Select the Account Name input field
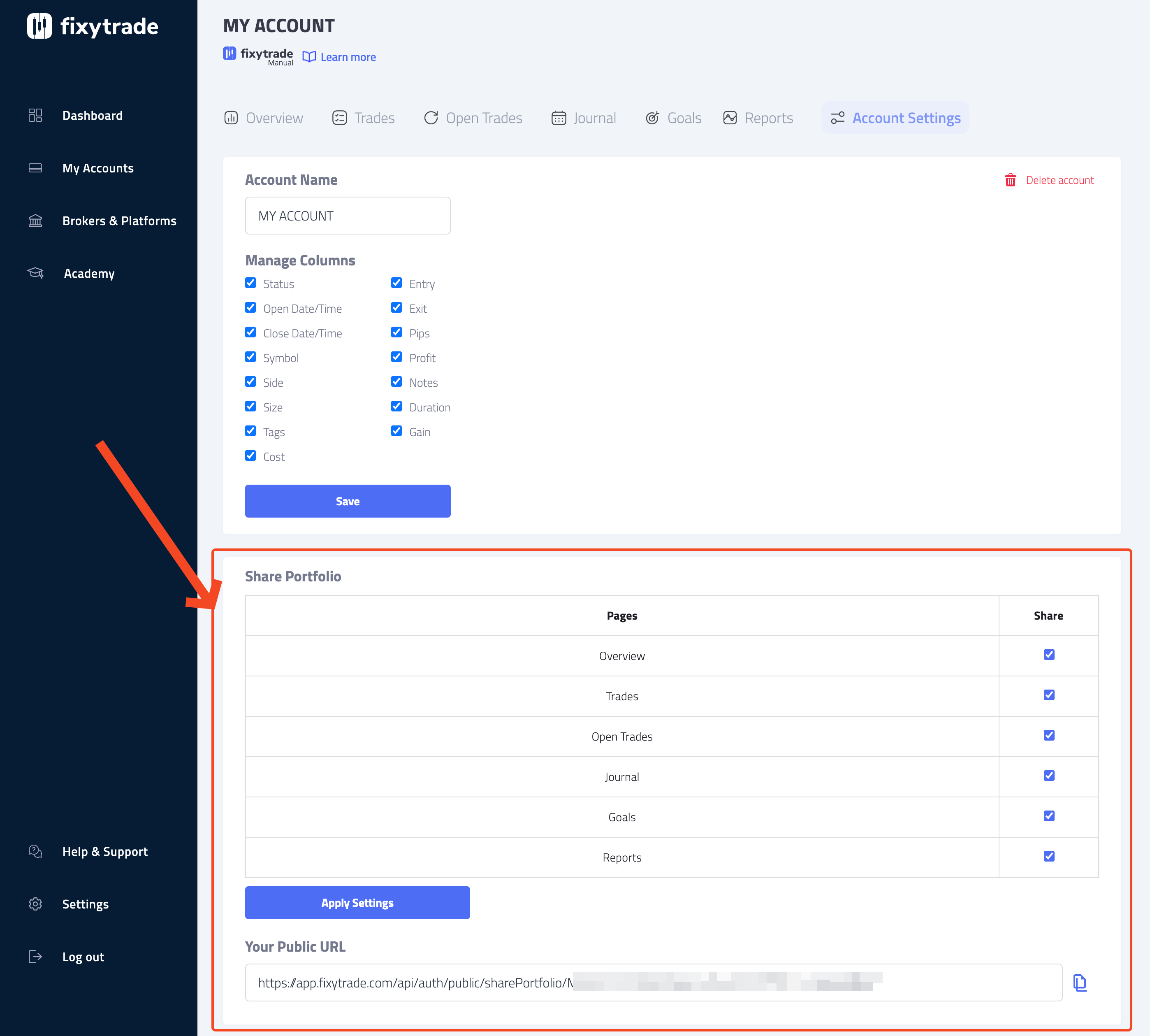 click(x=348, y=215)
